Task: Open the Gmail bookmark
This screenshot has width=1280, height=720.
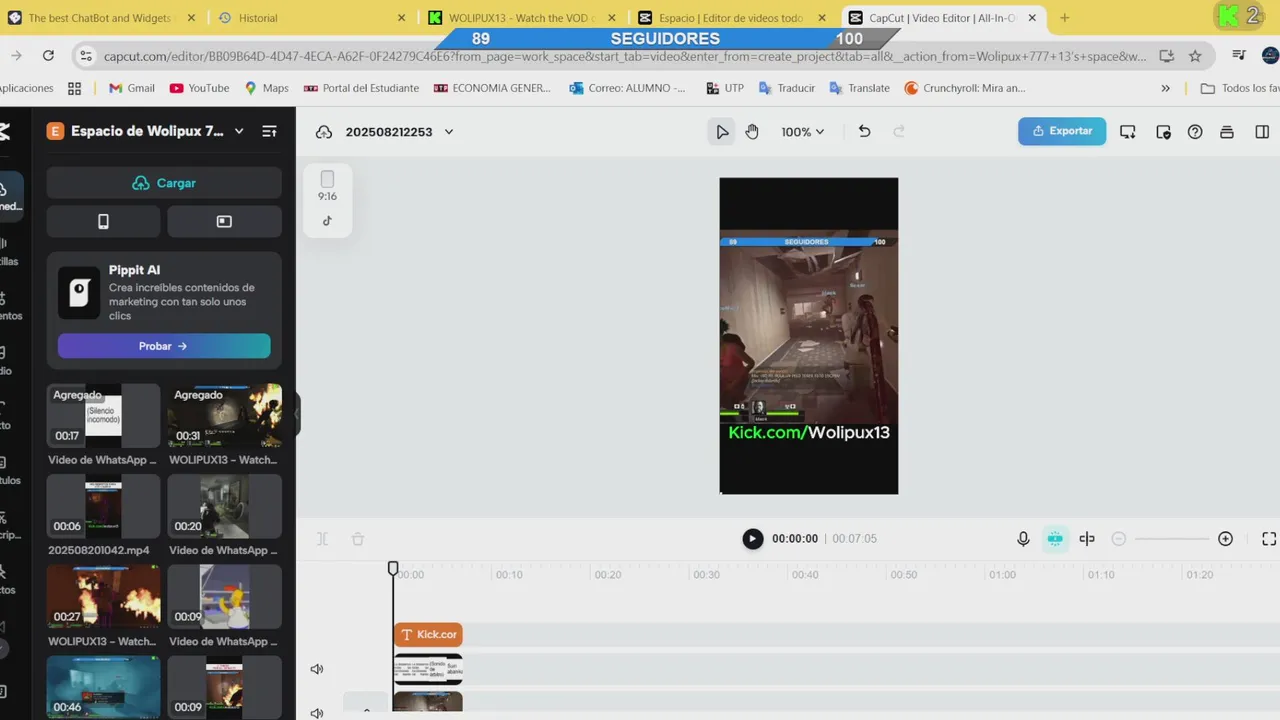Action: pyautogui.click(x=131, y=88)
